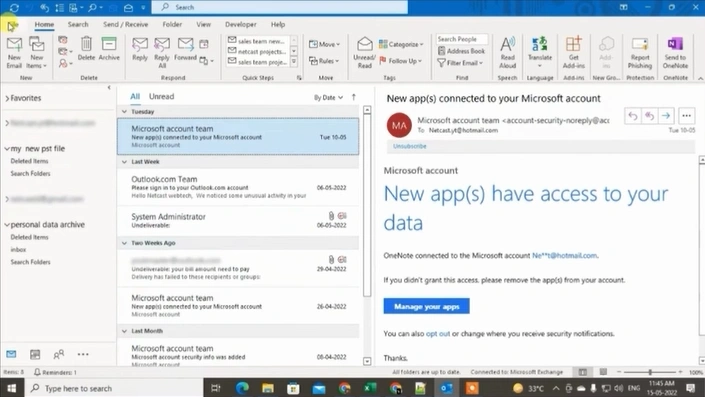Open more navigation options ellipsis
This screenshot has height=397, width=705.
coord(83,354)
